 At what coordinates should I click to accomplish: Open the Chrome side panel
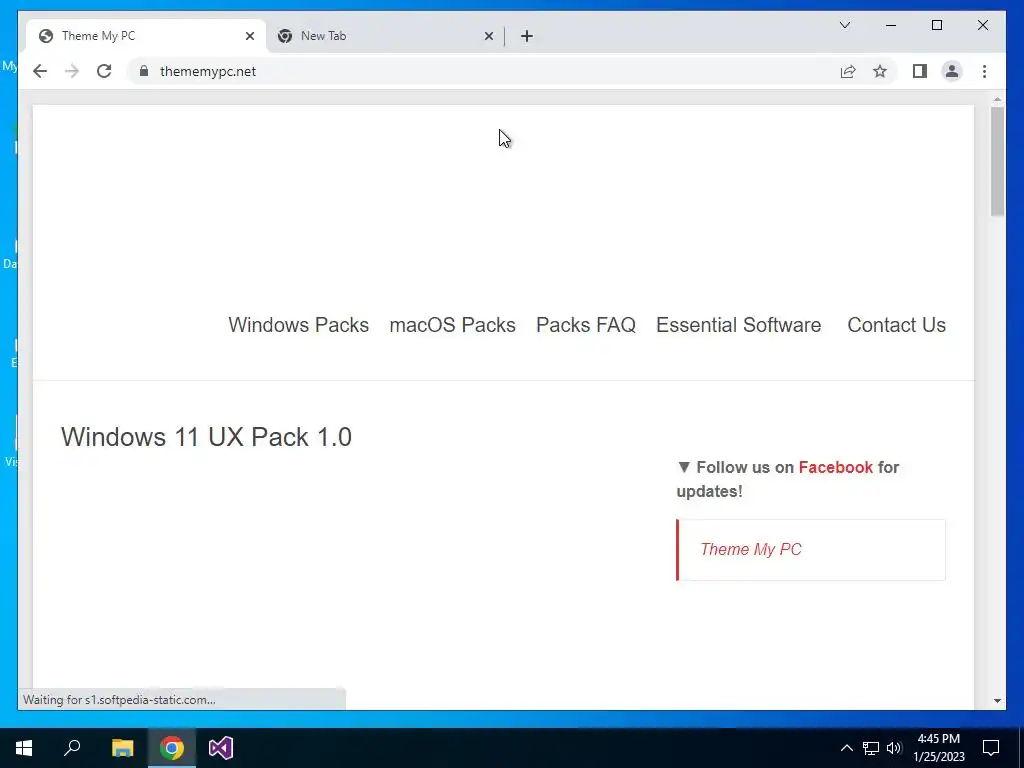[x=920, y=71]
